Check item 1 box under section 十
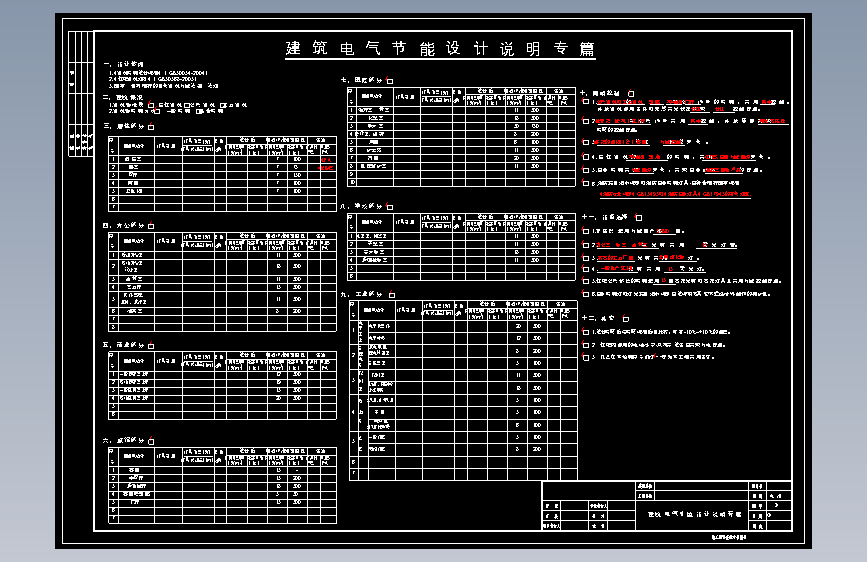 click(x=586, y=102)
